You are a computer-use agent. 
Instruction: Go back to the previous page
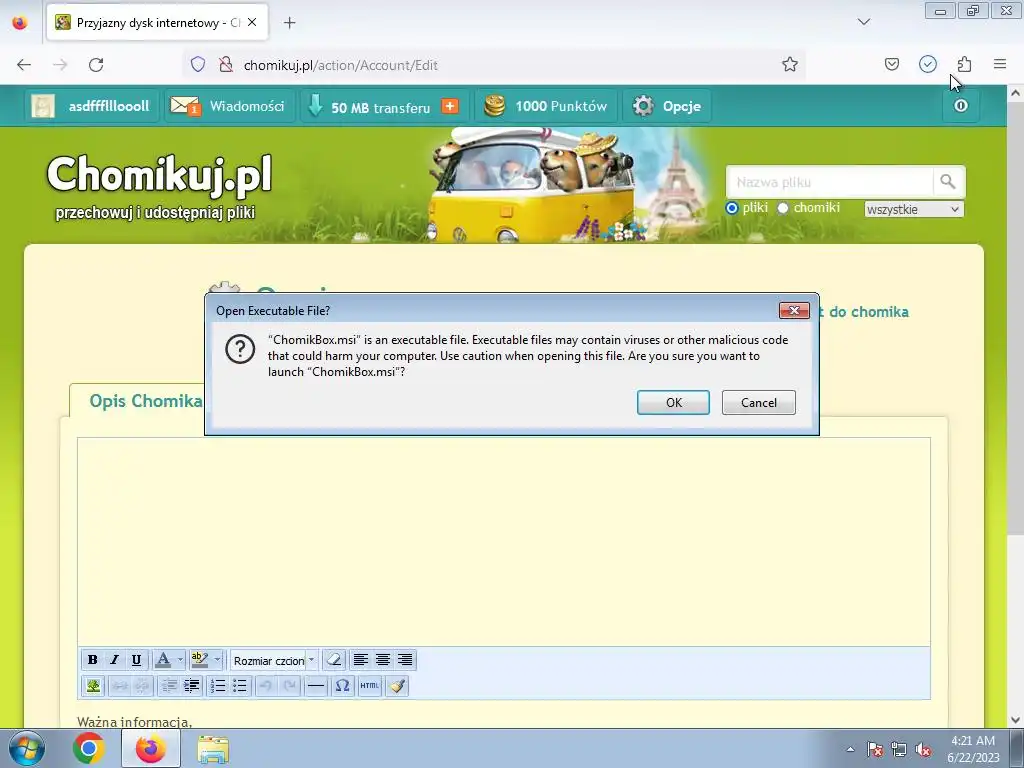(24, 65)
